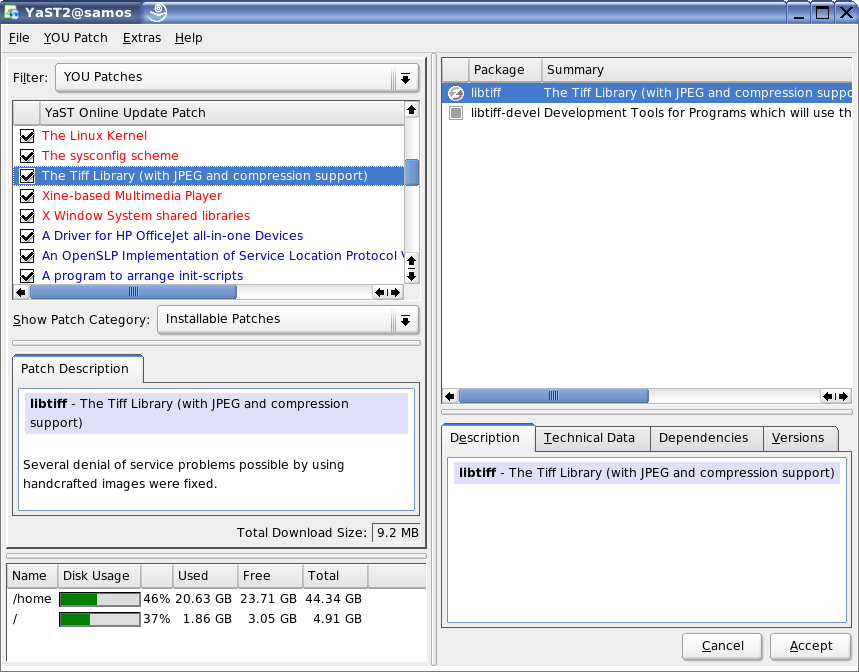Uncheck the arrange init-scripts patch
Image resolution: width=859 pixels, height=672 pixels.
pos(27,276)
